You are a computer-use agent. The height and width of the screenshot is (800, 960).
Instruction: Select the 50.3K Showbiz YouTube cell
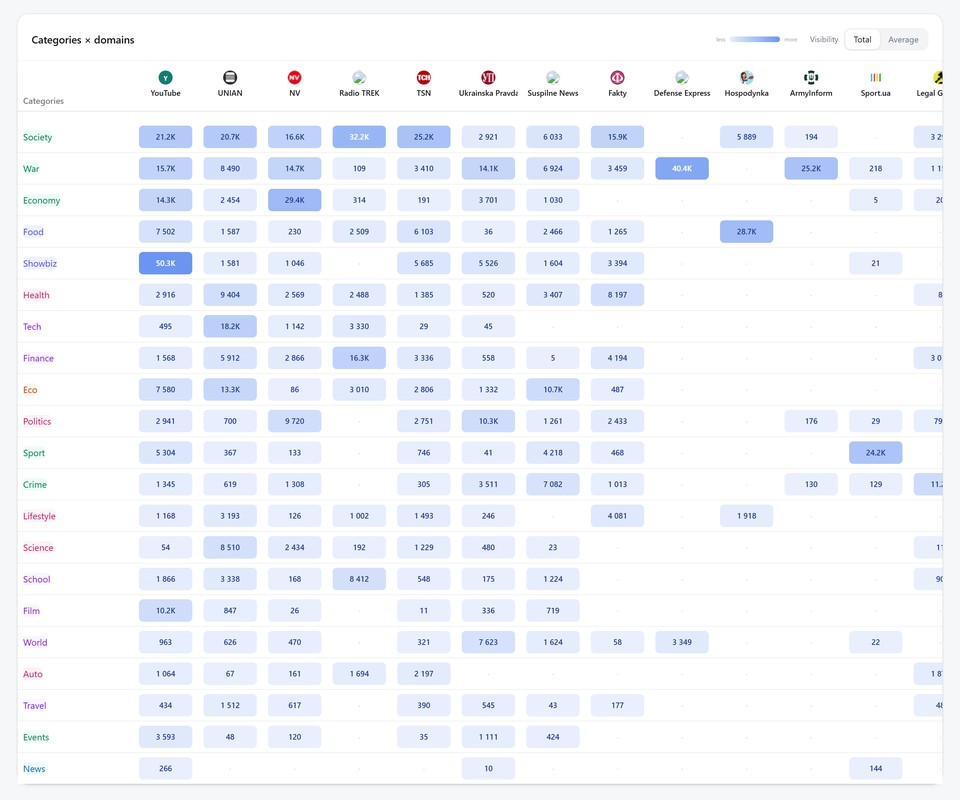click(165, 263)
